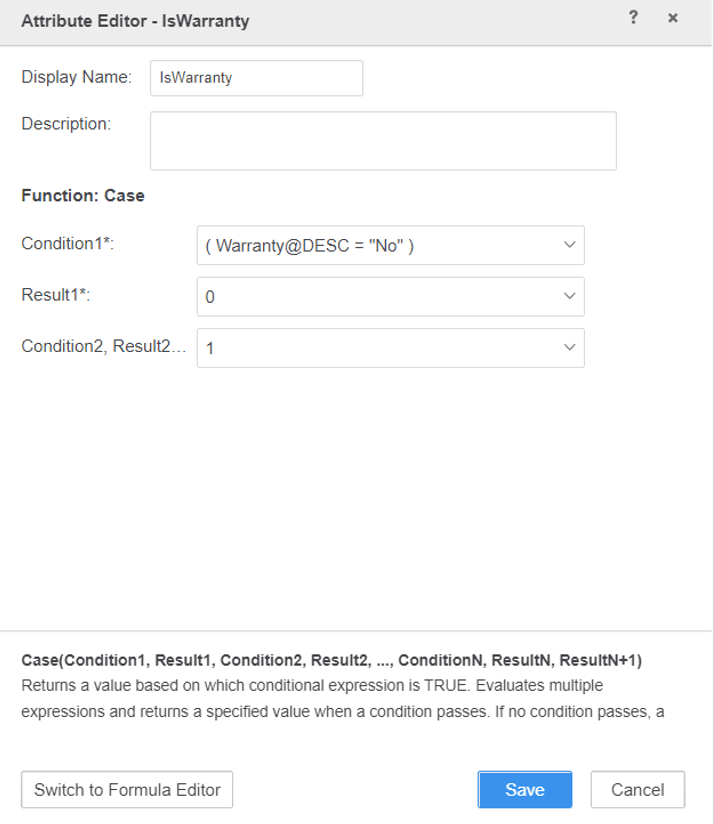The height and width of the screenshot is (824, 714).
Task: Click the Condition1 label
Action: coord(68,244)
